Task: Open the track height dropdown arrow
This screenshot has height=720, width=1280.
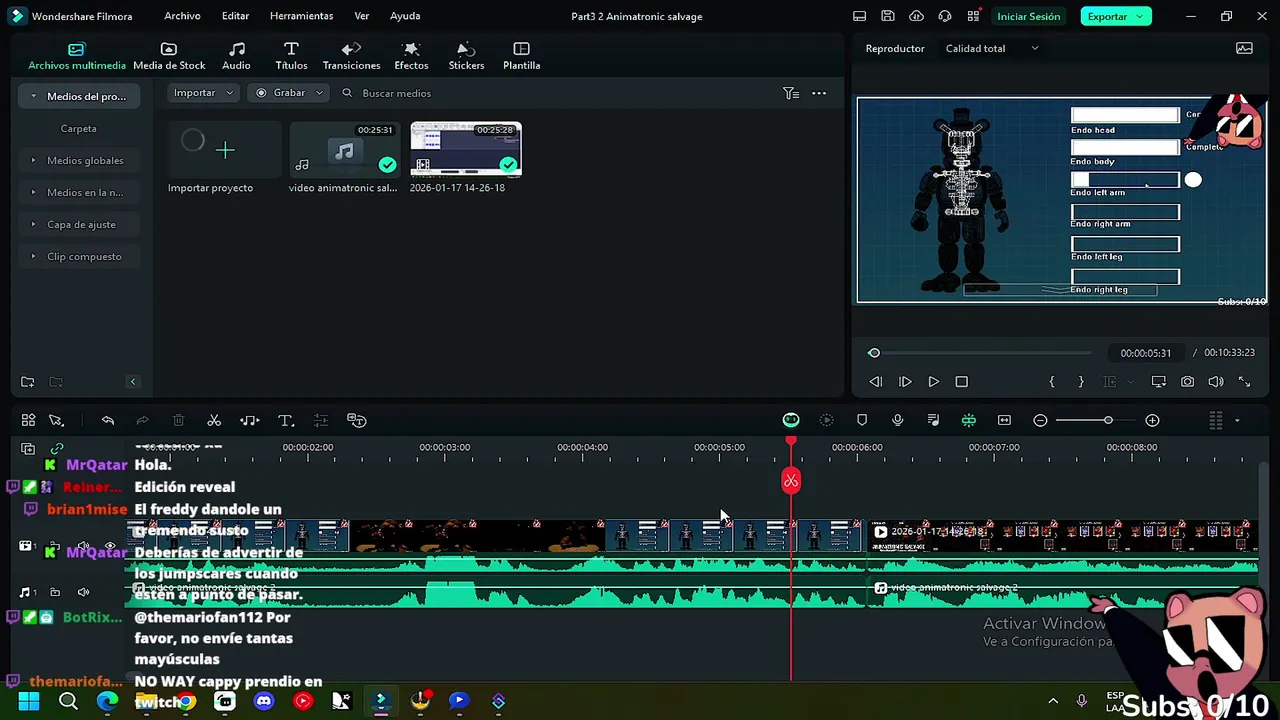Action: coord(1237,421)
